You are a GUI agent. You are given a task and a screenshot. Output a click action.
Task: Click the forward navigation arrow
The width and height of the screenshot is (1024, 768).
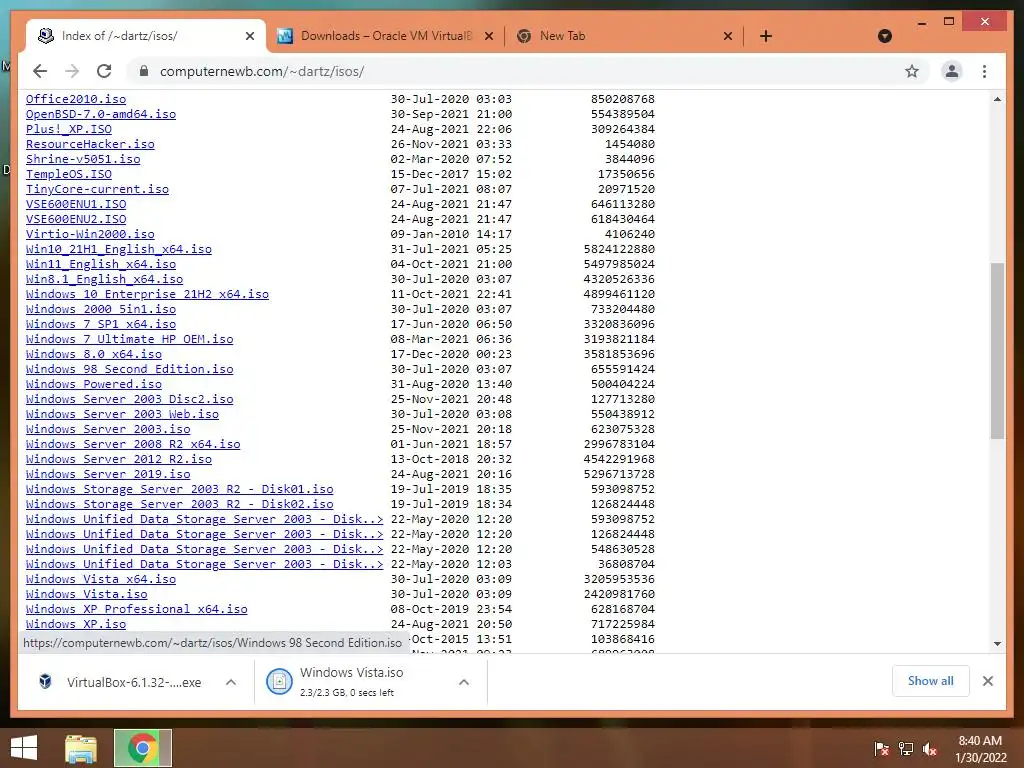pos(72,71)
